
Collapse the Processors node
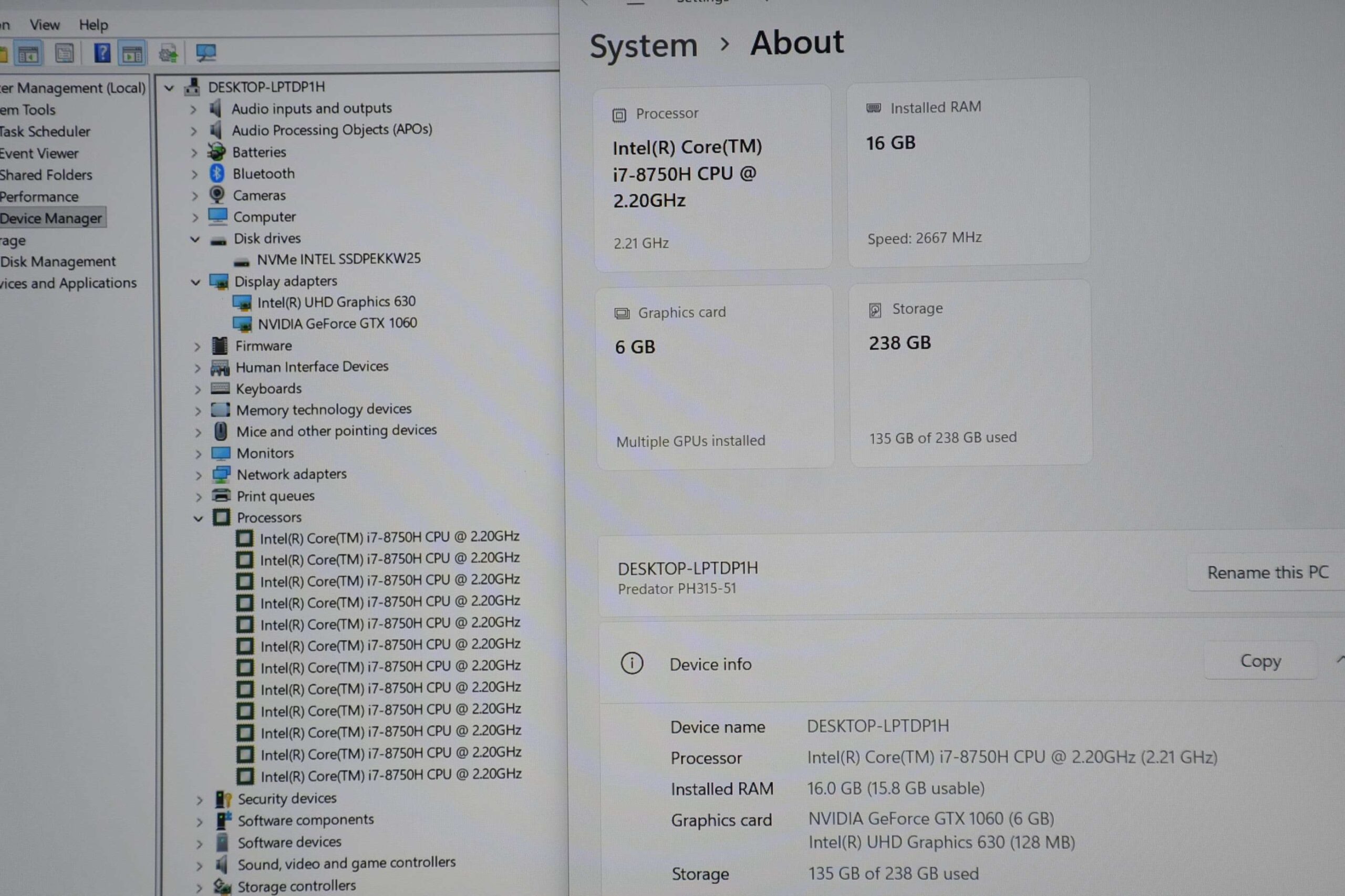(x=199, y=518)
